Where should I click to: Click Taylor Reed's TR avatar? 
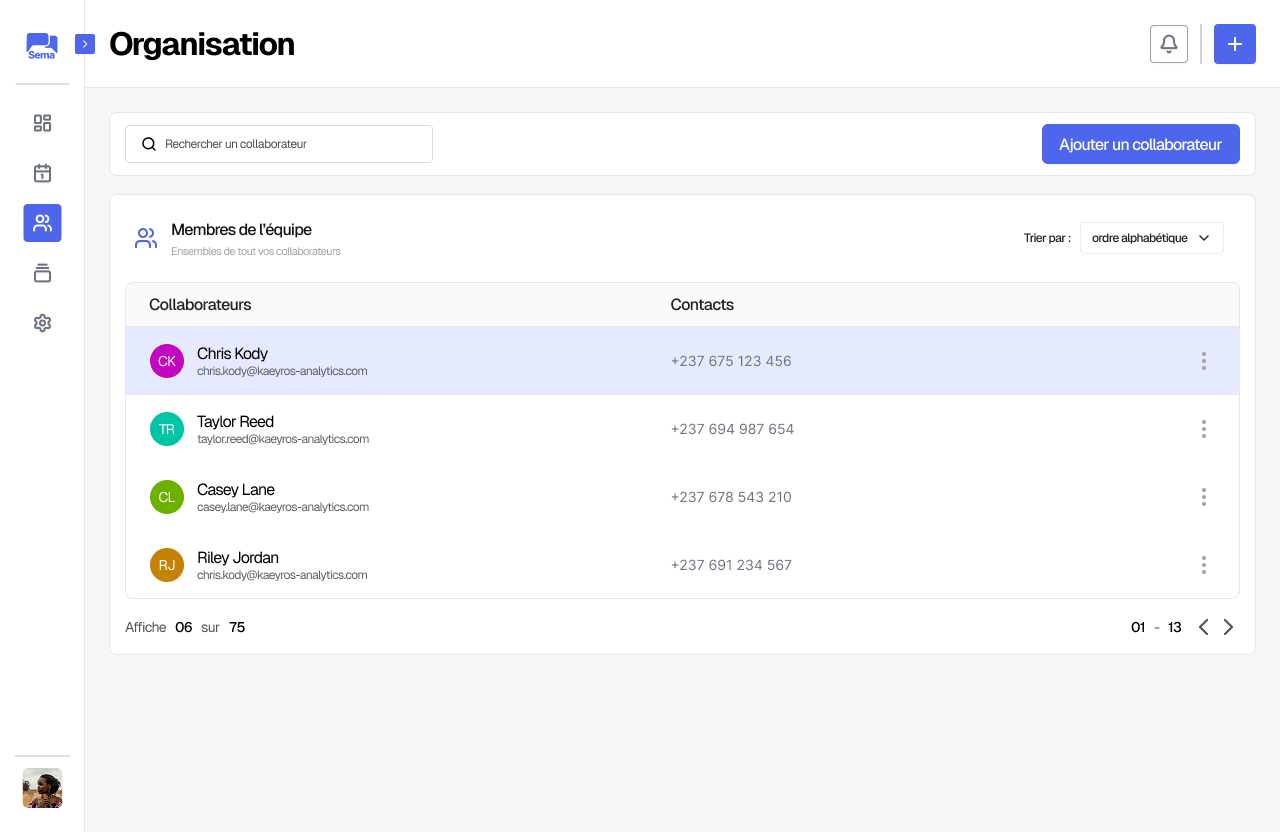[x=167, y=429]
